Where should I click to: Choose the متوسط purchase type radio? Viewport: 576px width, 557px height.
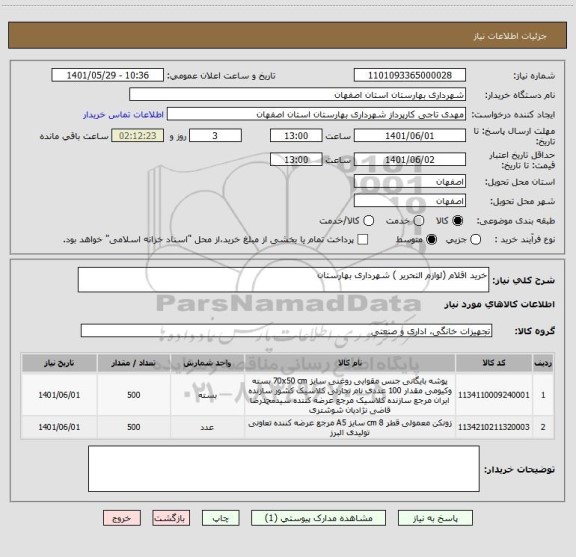431,240
